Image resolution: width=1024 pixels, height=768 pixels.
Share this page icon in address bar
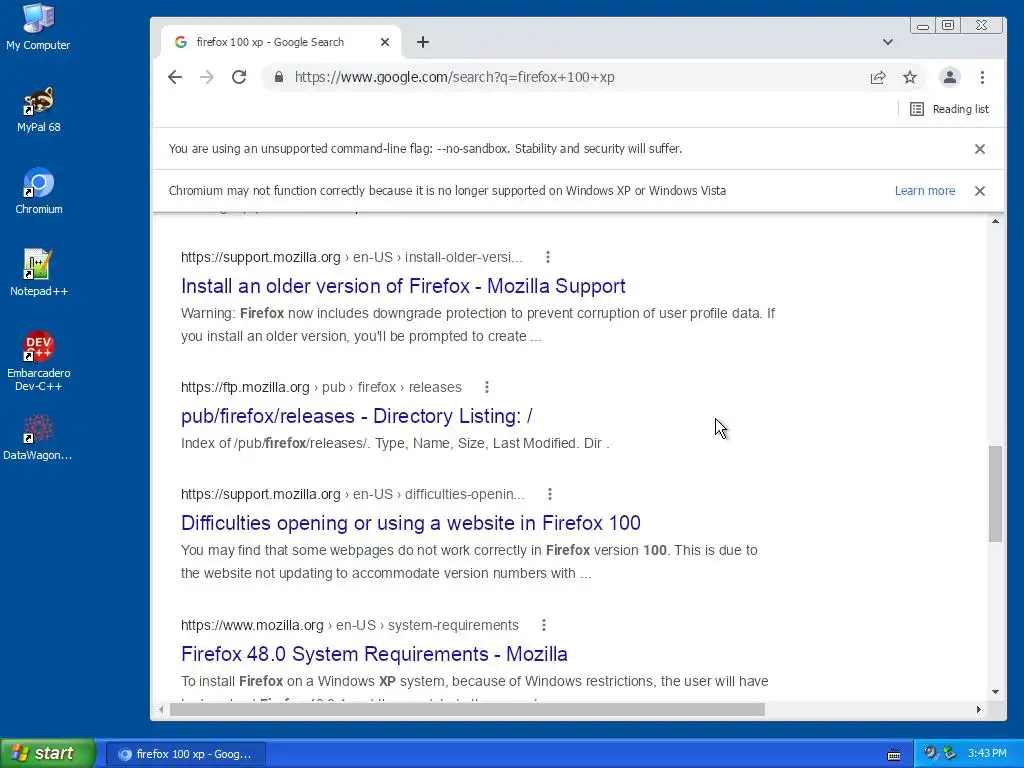pyautogui.click(x=878, y=78)
